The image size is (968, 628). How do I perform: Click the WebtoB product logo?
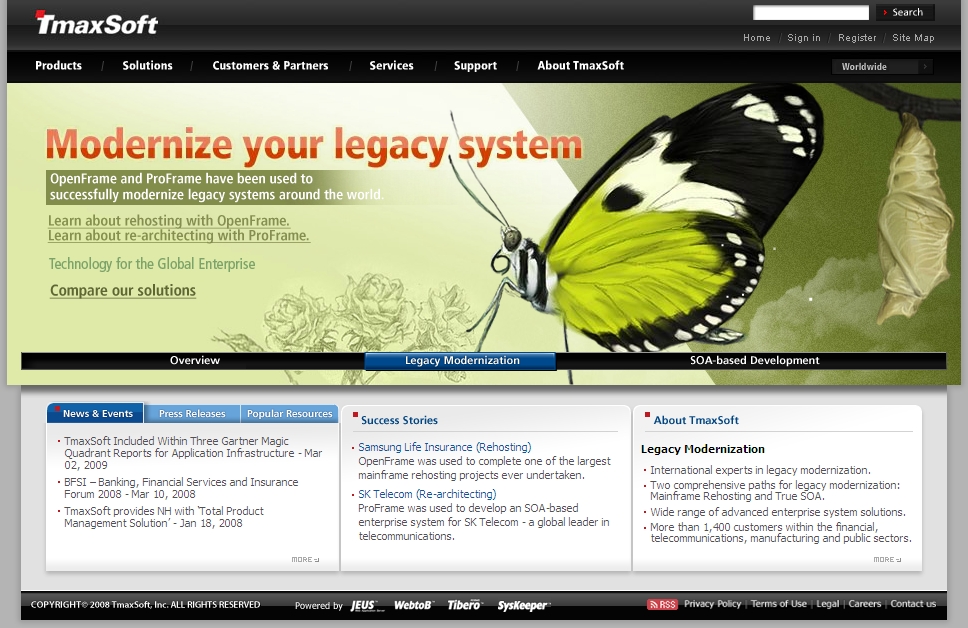pos(414,605)
